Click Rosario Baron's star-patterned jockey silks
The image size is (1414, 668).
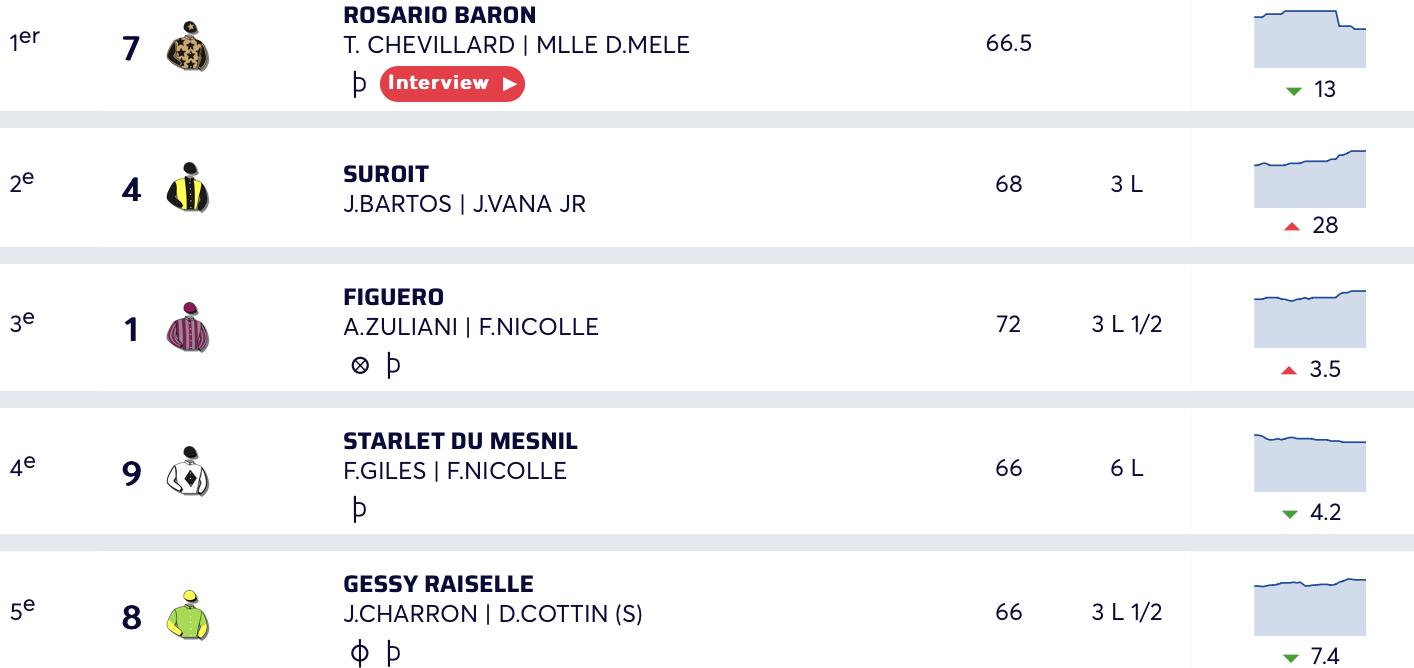coord(188,46)
